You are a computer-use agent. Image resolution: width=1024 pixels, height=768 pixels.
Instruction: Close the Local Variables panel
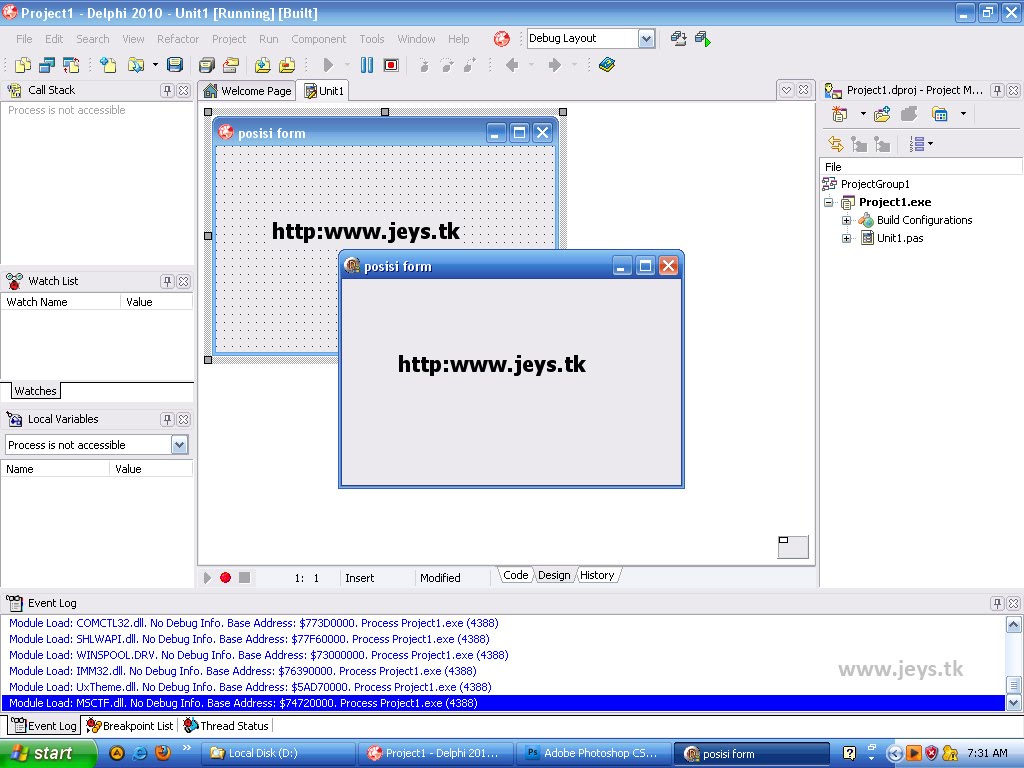pos(184,419)
